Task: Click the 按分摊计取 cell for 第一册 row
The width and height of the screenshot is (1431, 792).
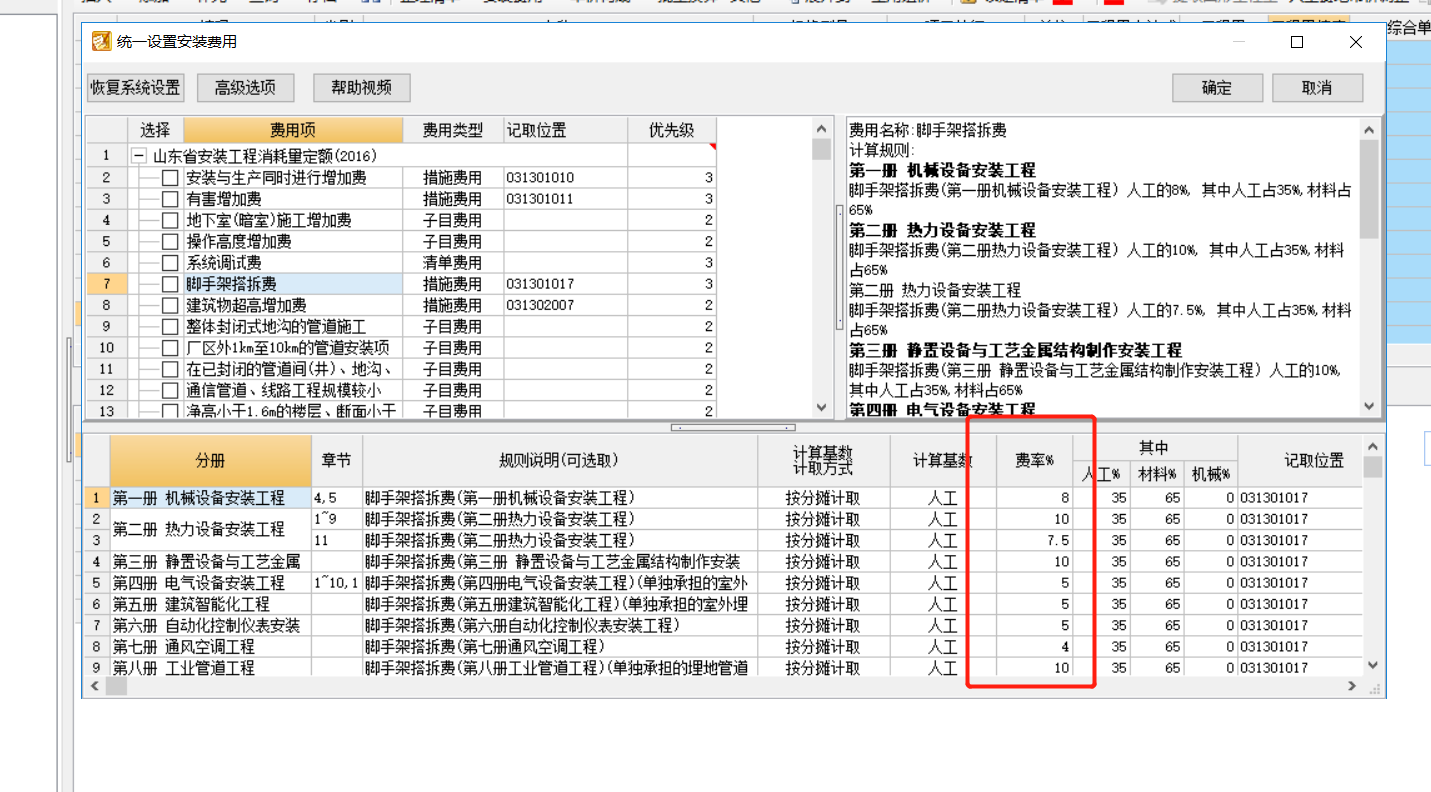Action: click(x=823, y=498)
